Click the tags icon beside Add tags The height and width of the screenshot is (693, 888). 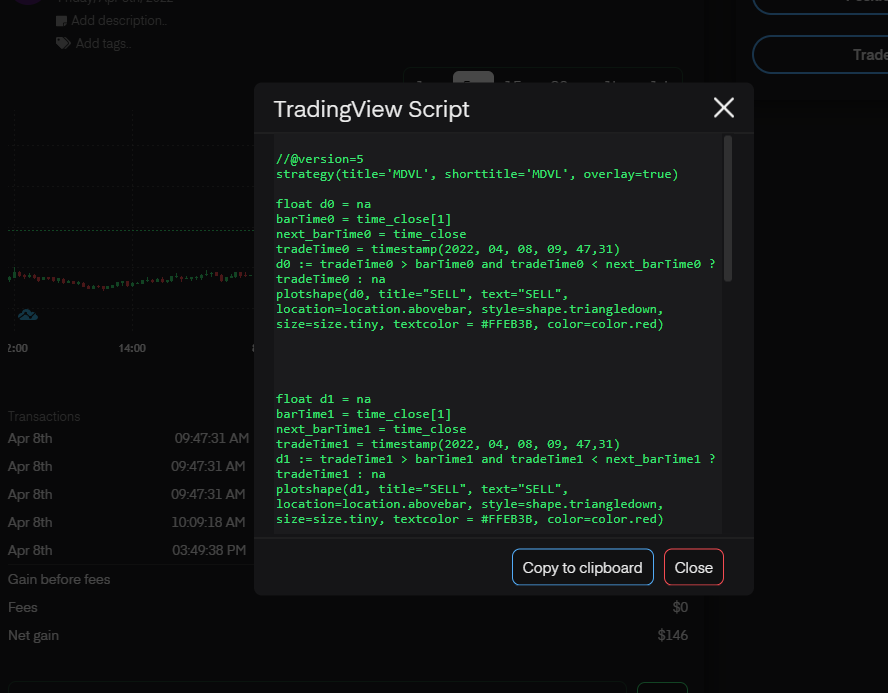63,43
